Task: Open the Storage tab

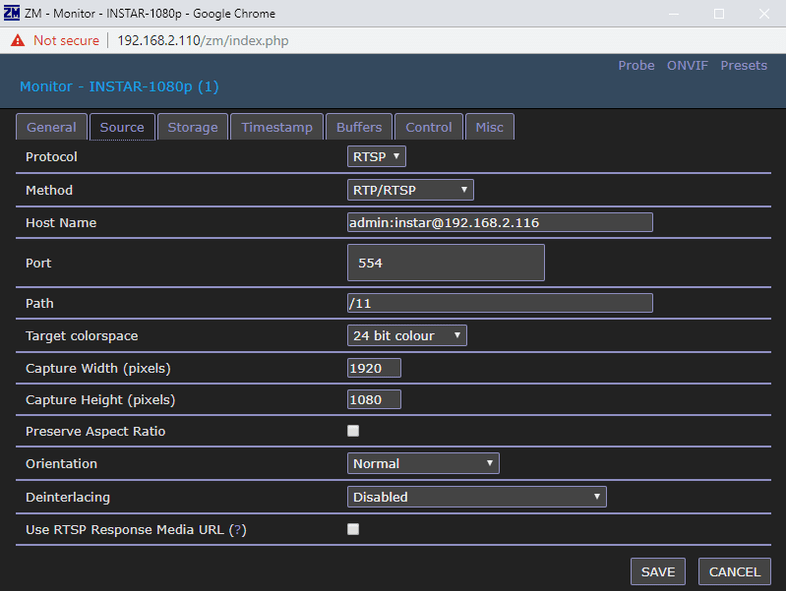Action: tap(193, 127)
